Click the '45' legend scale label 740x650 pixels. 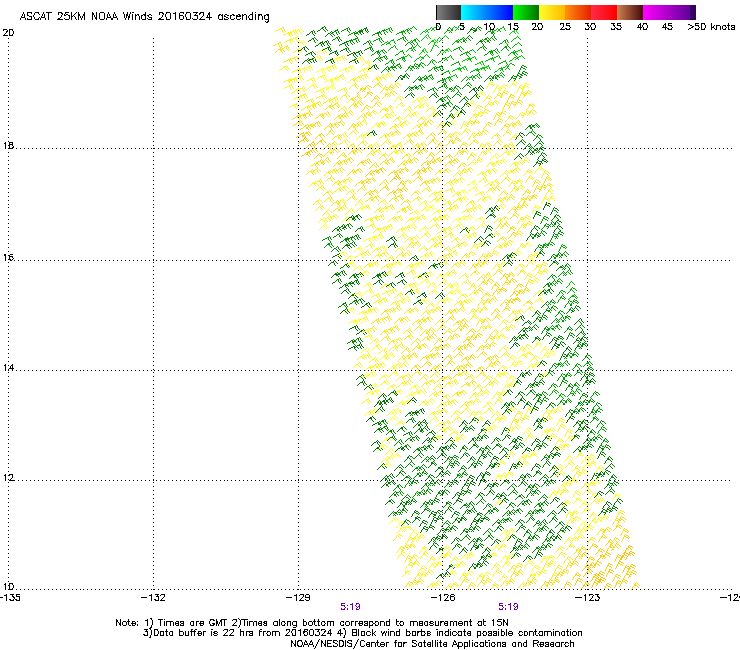(x=667, y=27)
